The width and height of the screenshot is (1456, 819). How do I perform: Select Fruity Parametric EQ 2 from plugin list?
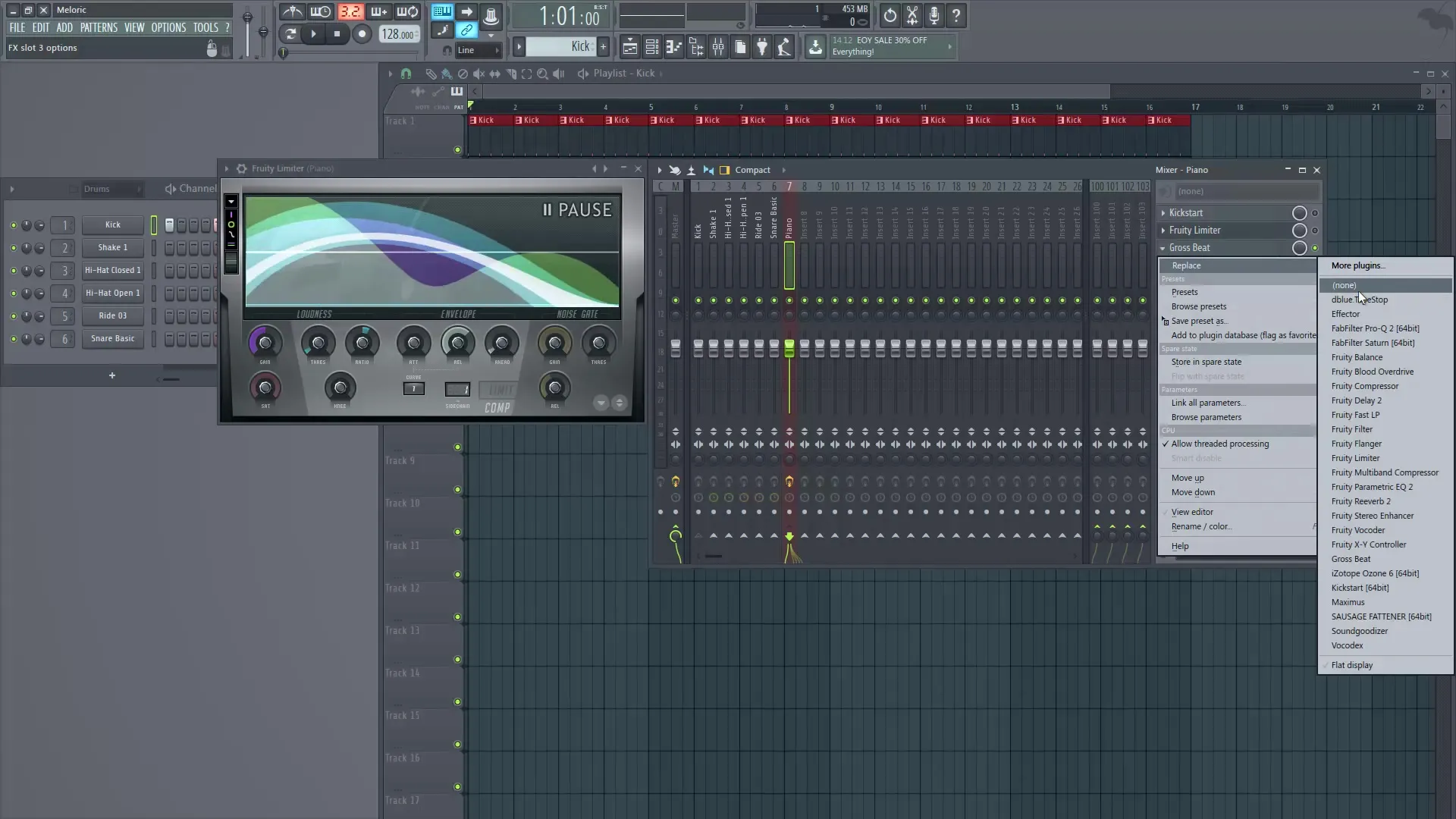click(x=1372, y=487)
